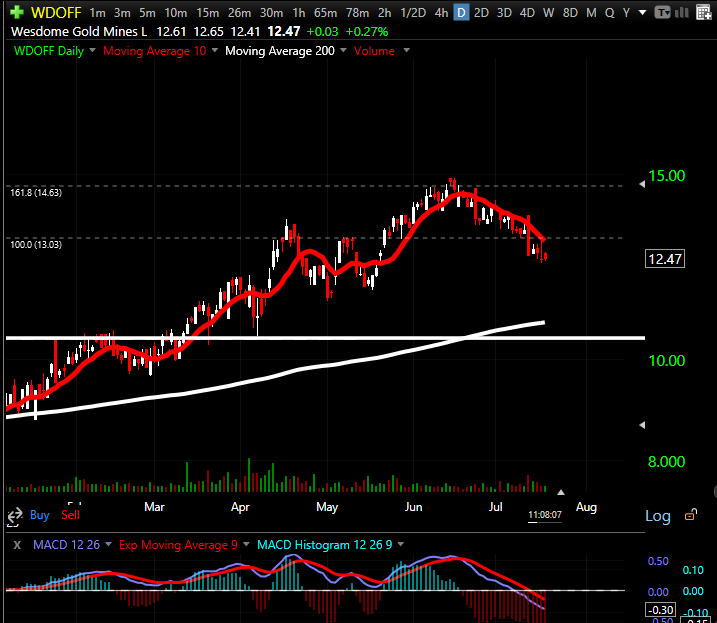Open the MACD 12 26 dropdown arrow

[108, 544]
